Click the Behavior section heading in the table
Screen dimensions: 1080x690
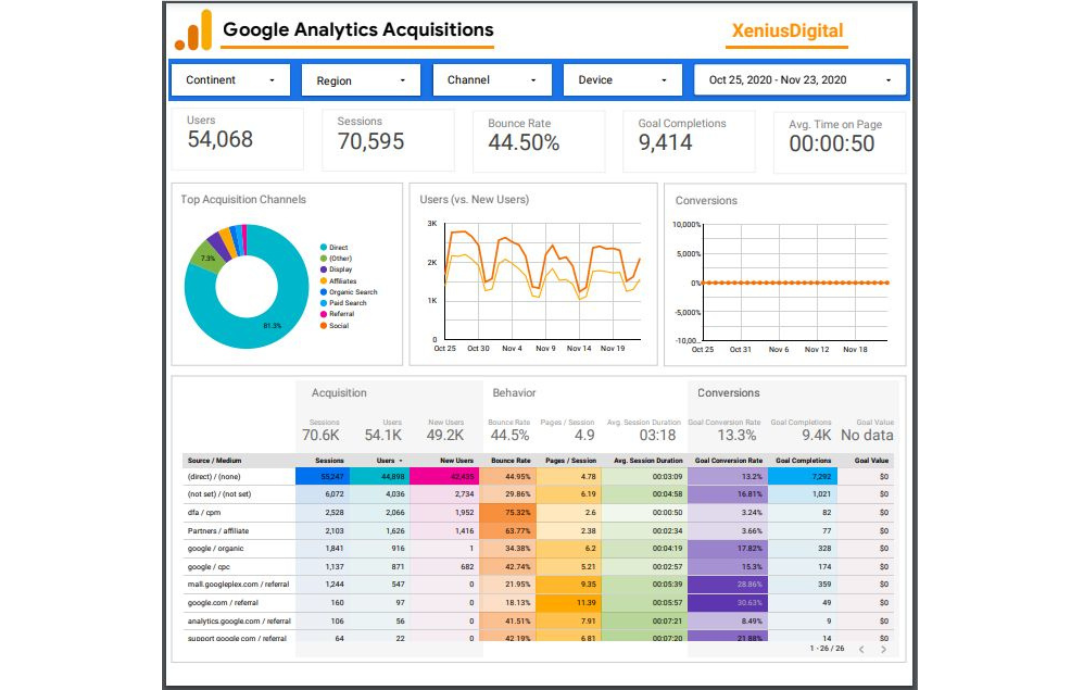coord(514,393)
